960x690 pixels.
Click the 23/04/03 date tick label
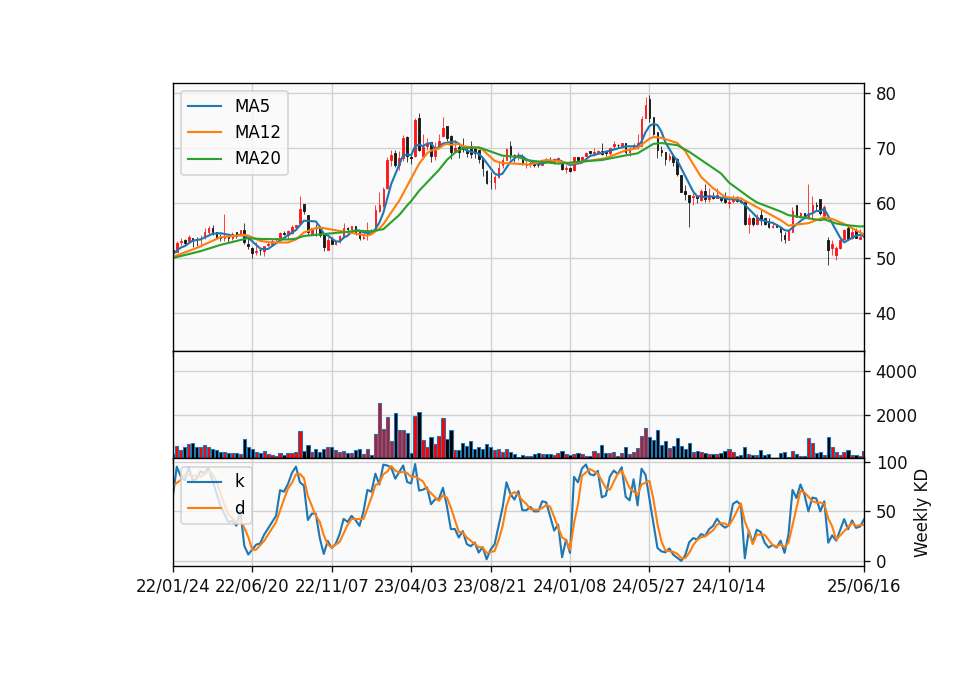[x=410, y=587]
